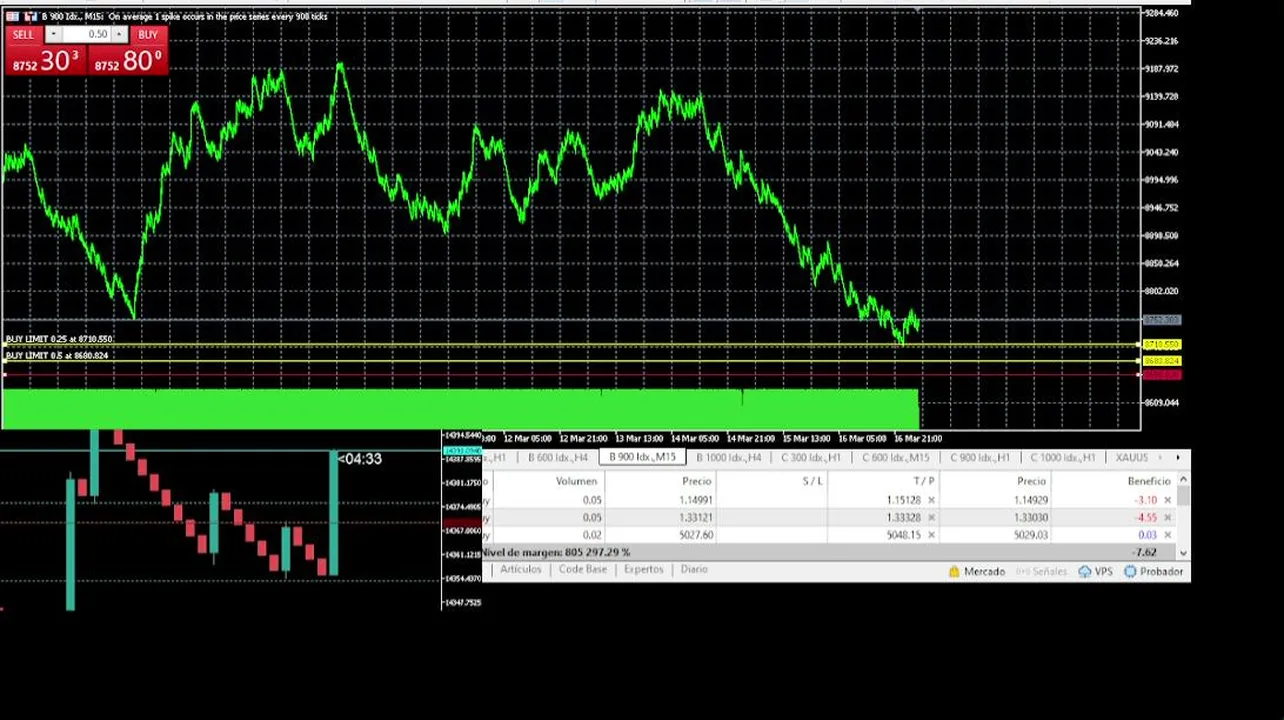
Task: Open the VPS cloud button
Action: click(1096, 572)
